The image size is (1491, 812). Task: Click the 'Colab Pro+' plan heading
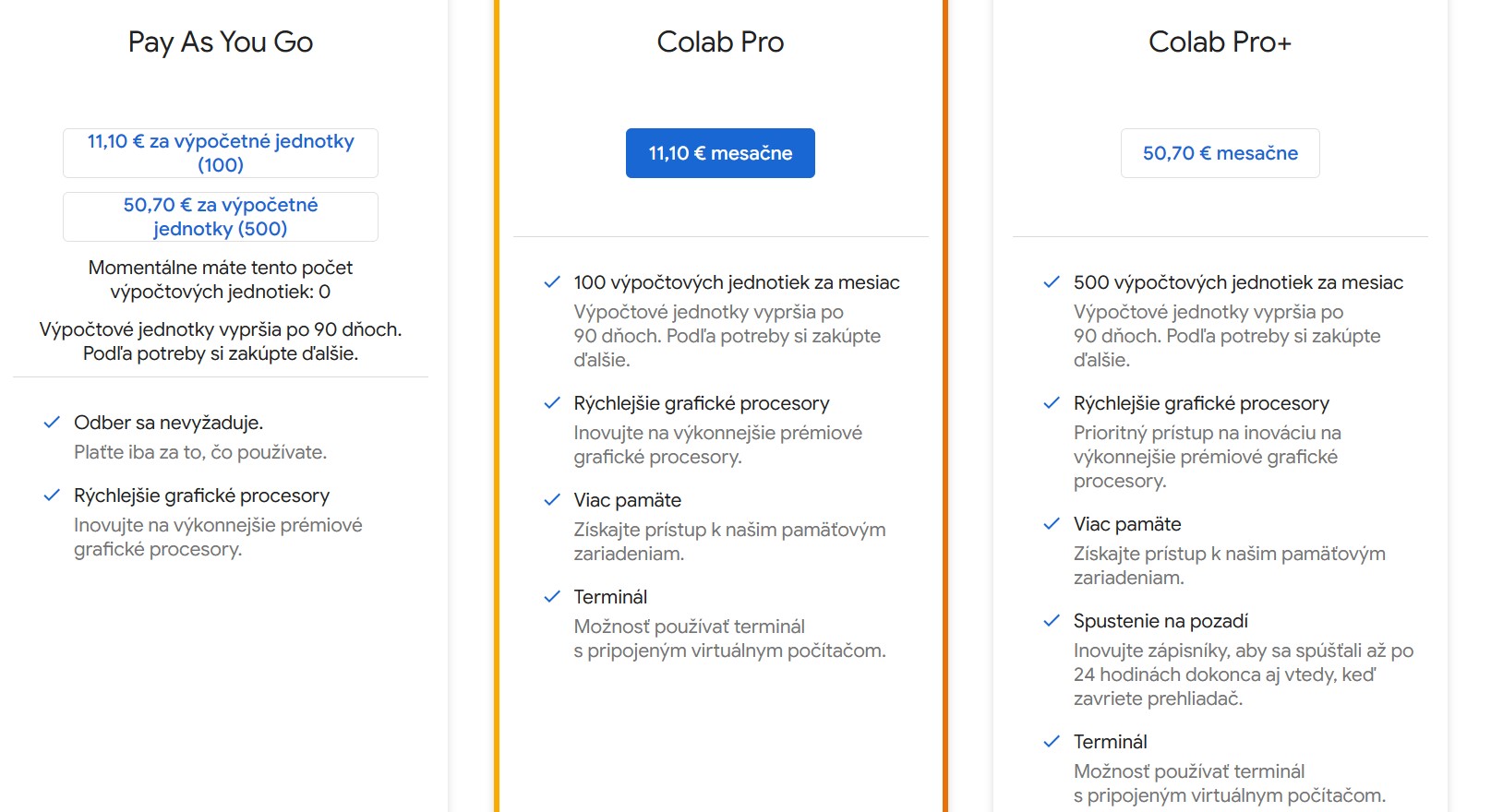pyautogui.click(x=1220, y=42)
